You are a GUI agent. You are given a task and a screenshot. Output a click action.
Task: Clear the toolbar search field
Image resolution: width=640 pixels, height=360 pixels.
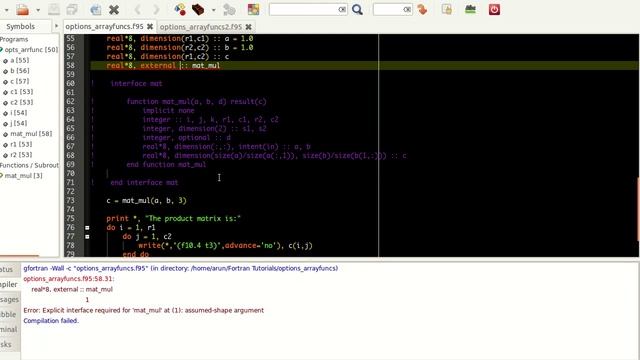click(342, 9)
